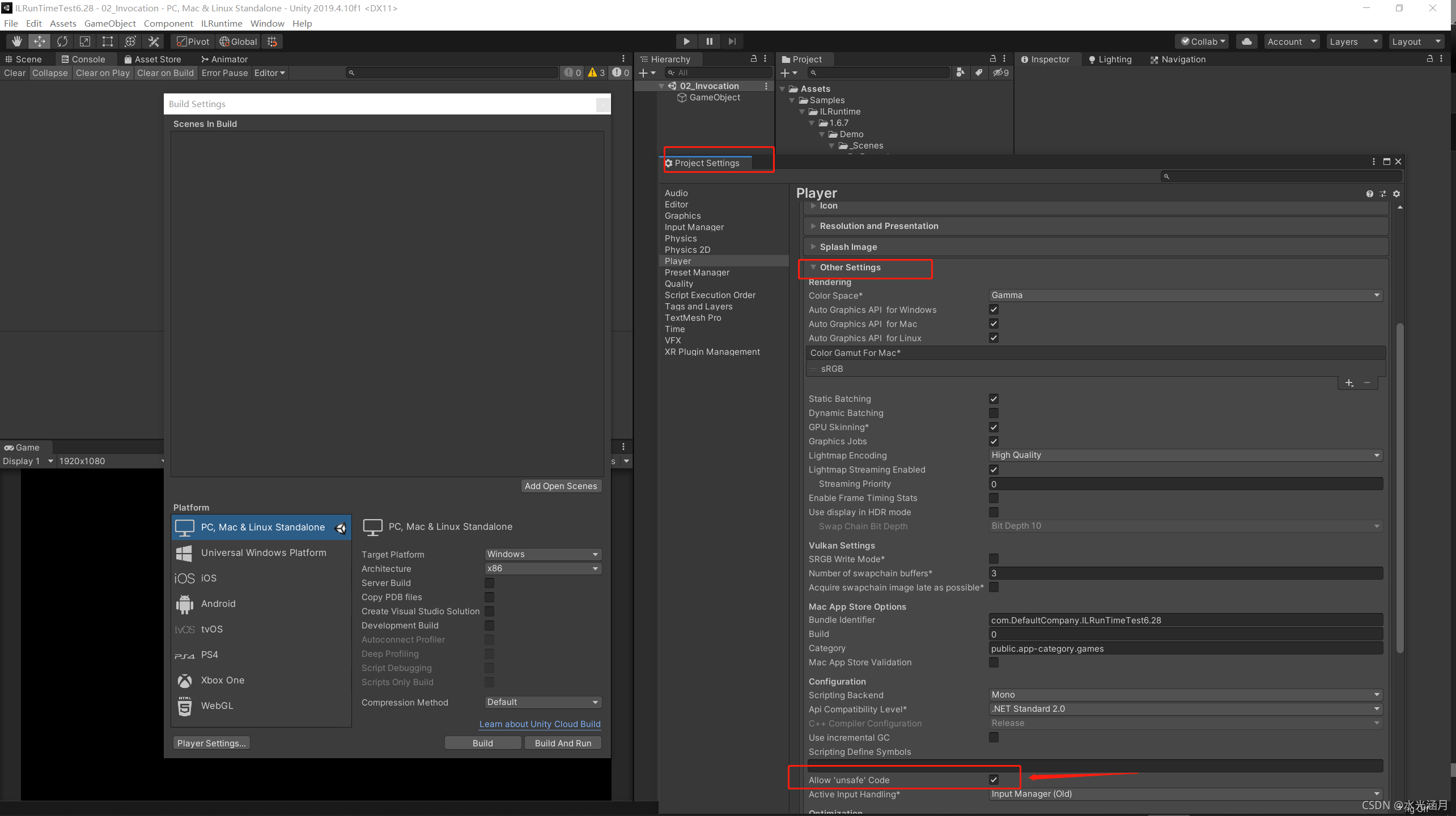Select the Rect transform tool
The width and height of the screenshot is (1456, 816).
107,41
